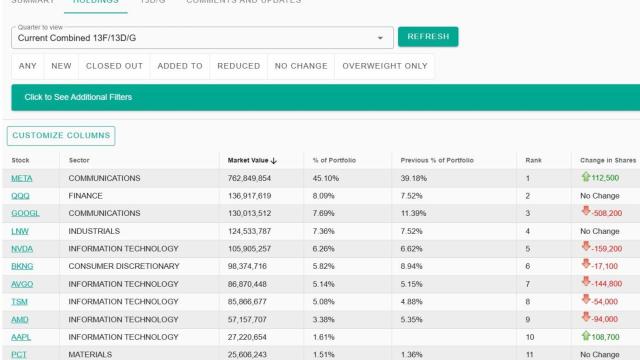Click No Change in the LNW row
640x360 pixels.
click(x=600, y=231)
